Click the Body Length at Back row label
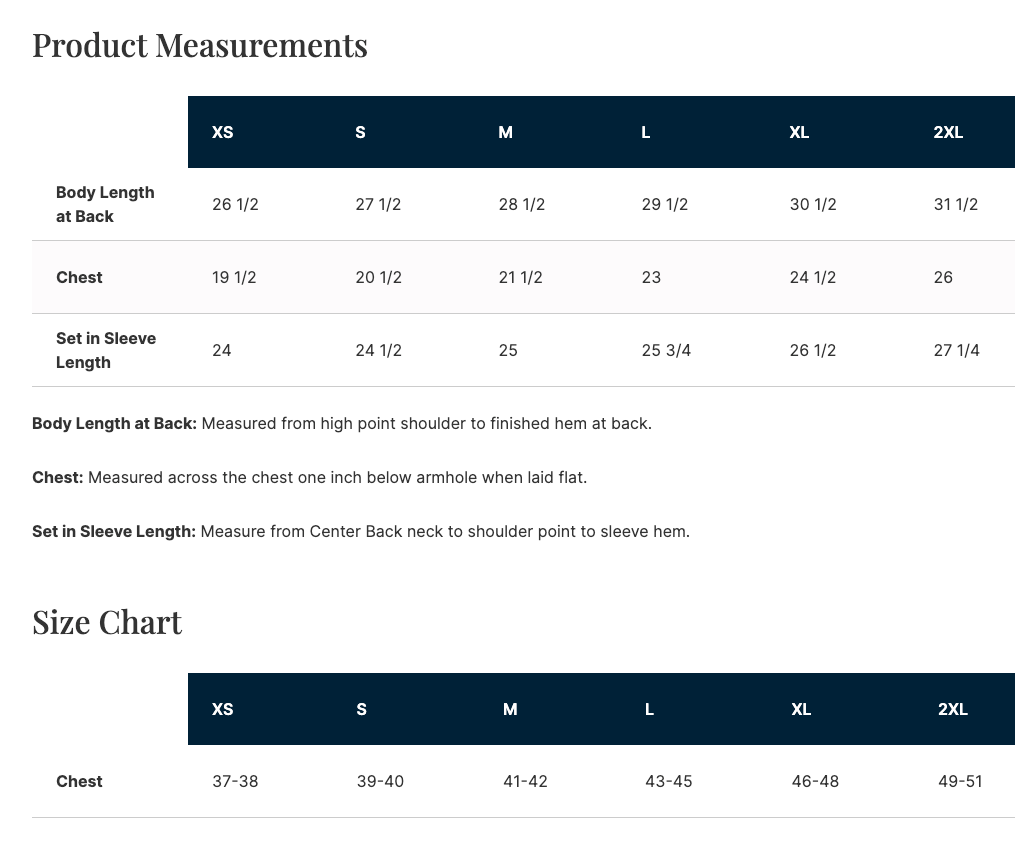Screen dimensions: 1015x866 105,204
